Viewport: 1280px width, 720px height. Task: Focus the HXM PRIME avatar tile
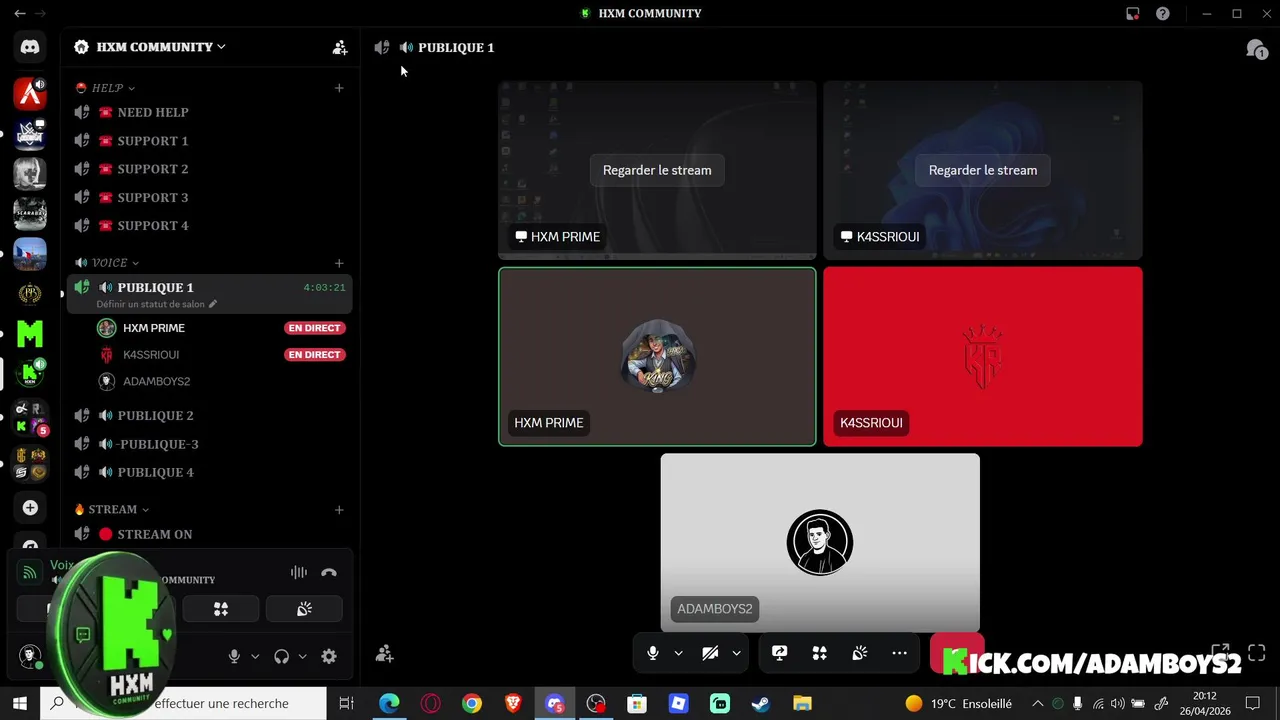tap(657, 356)
